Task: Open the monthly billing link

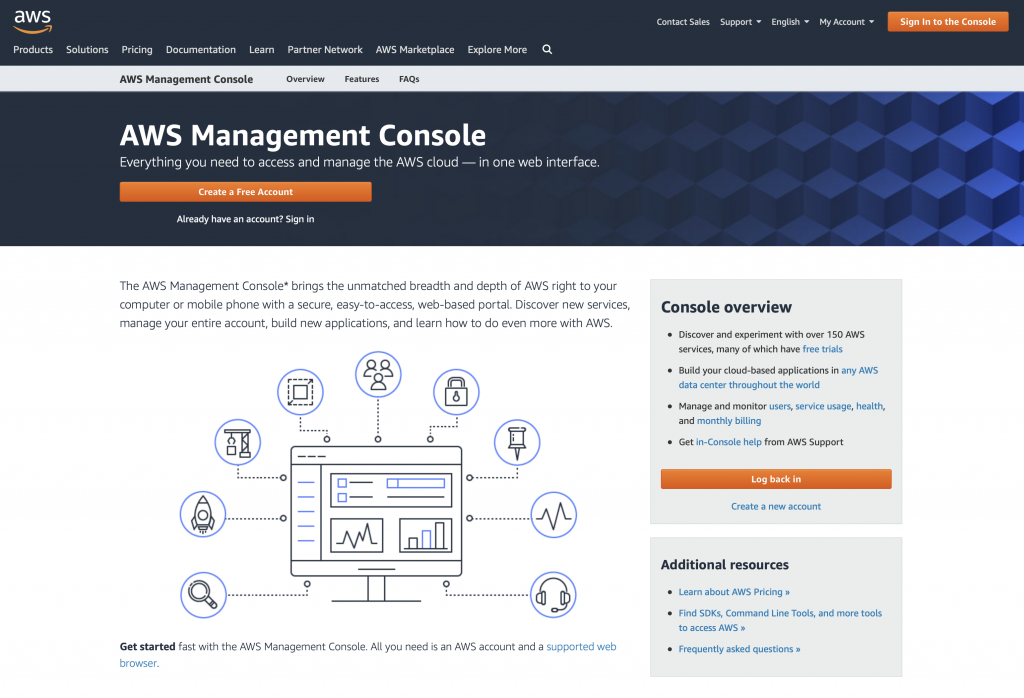Action: 729,421
